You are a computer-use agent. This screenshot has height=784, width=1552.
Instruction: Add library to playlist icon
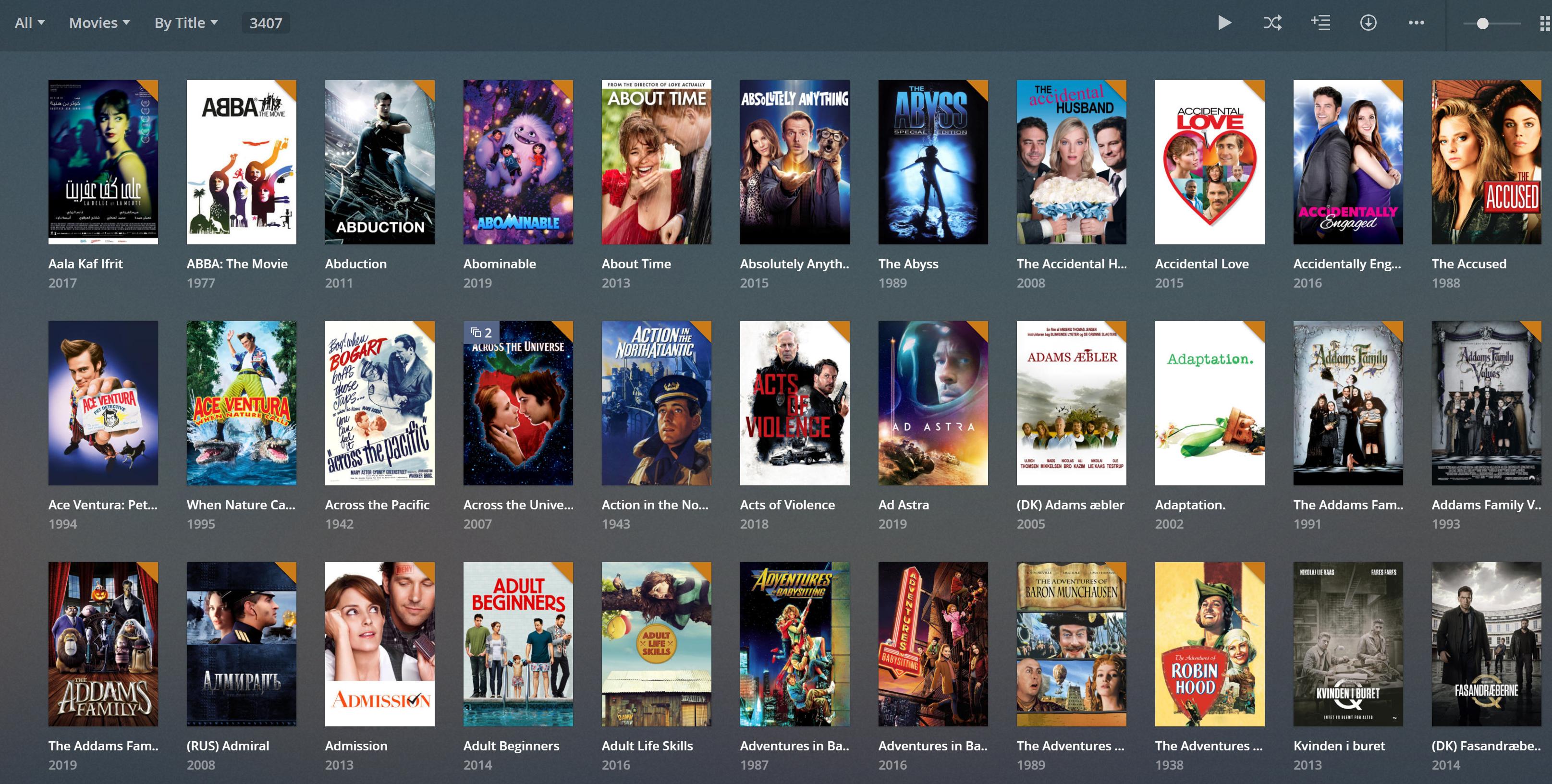pyautogui.click(x=1320, y=23)
